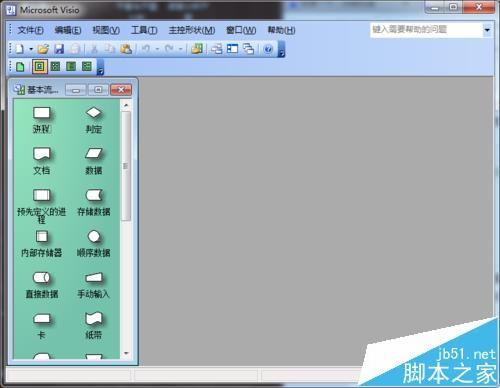Minimize the Microsoft Visio window

pos(435,7)
